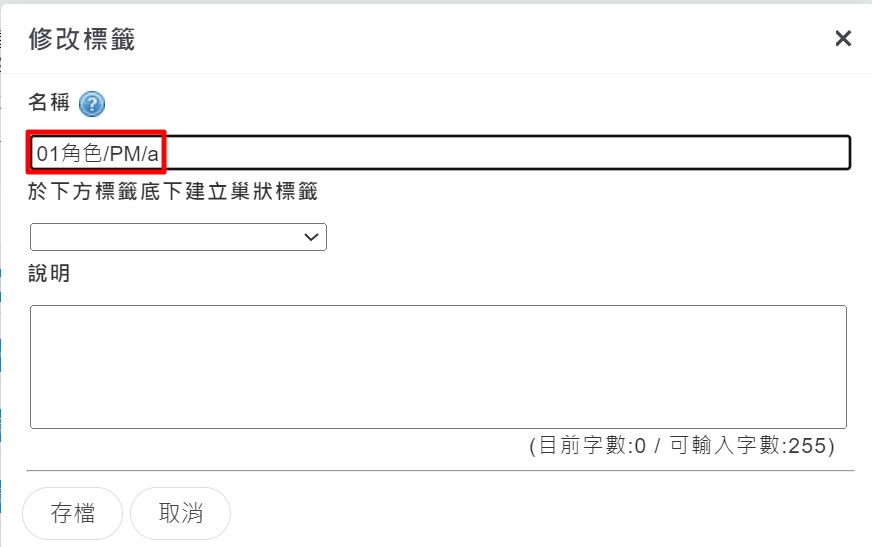Click the bottom area of the 說明 box

[438, 411]
